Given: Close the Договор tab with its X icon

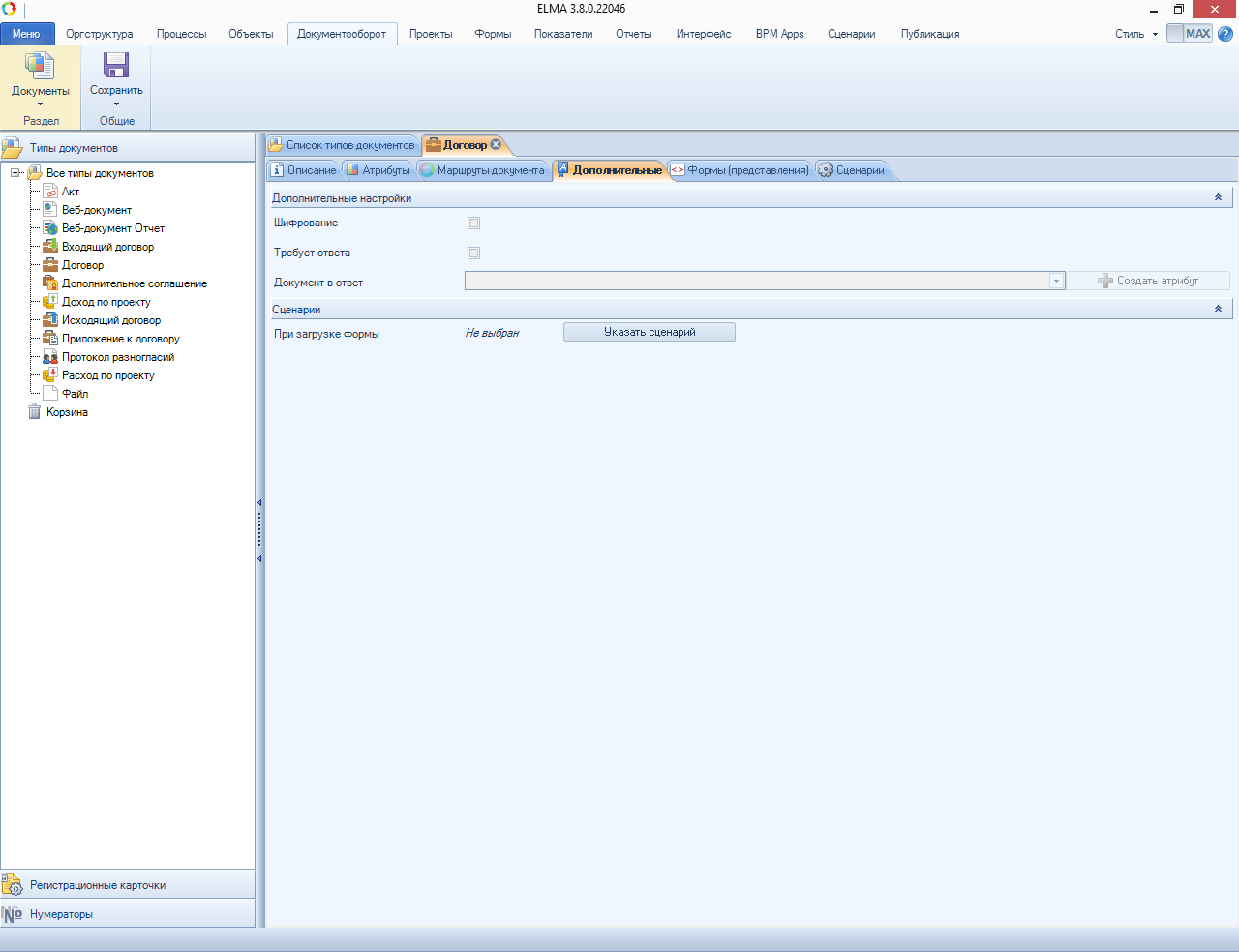Looking at the screenshot, I should click(496, 145).
